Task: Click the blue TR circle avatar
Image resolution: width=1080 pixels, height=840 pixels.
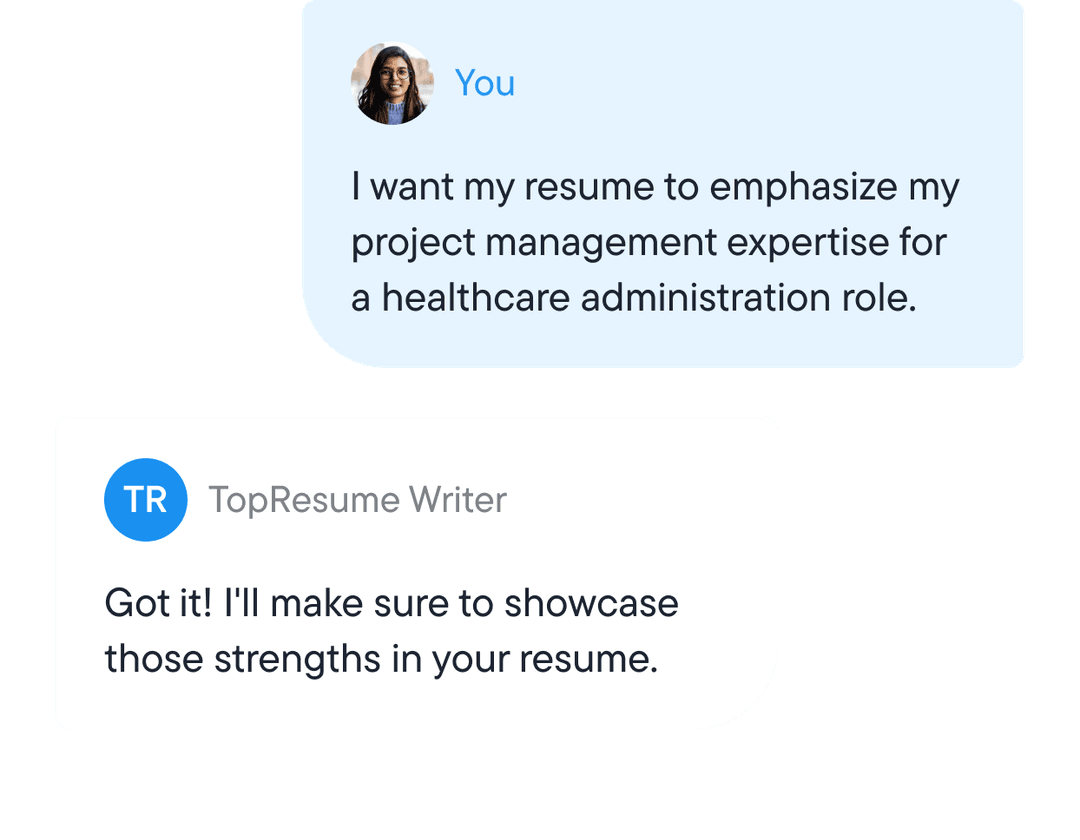Action: (x=146, y=500)
